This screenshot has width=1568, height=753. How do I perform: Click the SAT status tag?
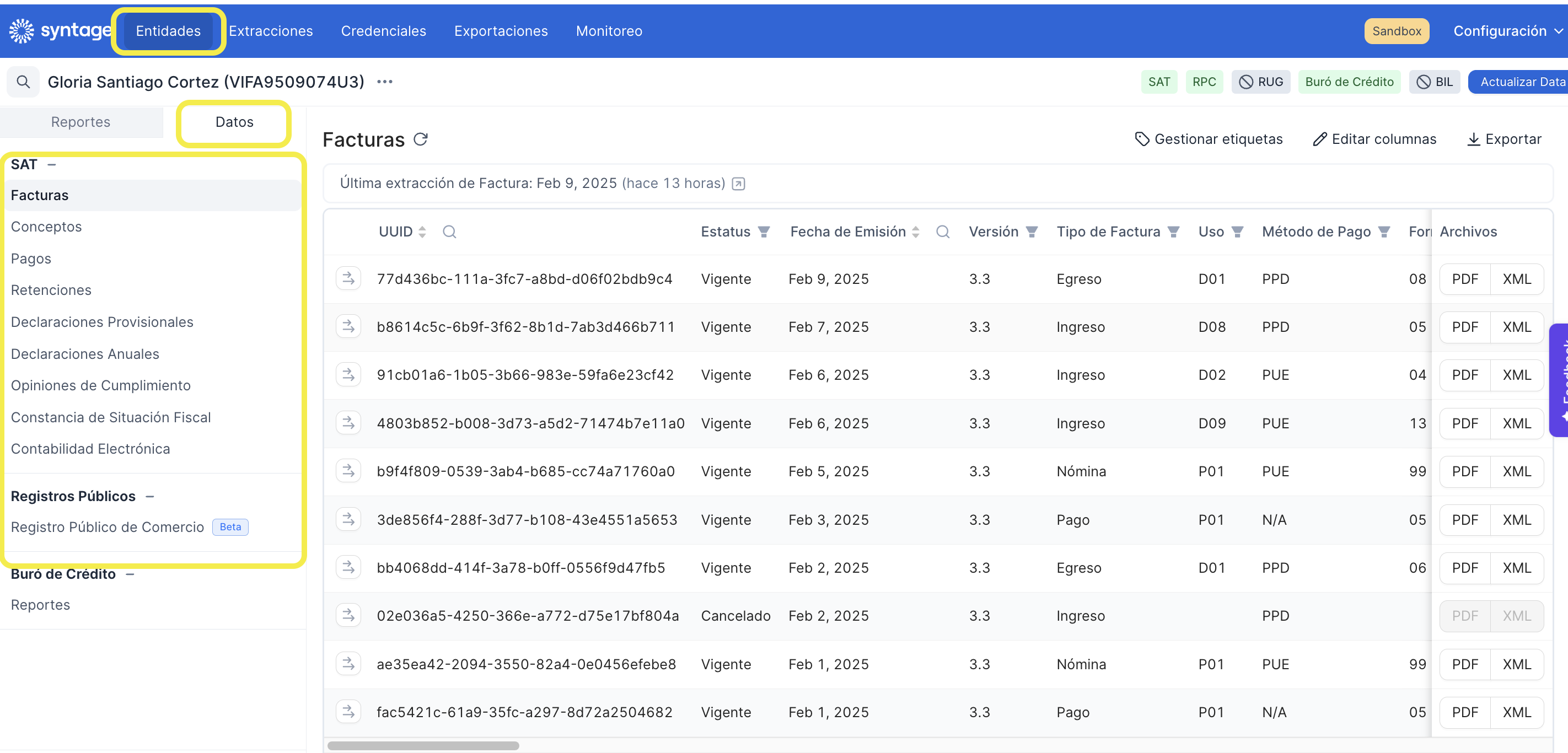point(1159,82)
